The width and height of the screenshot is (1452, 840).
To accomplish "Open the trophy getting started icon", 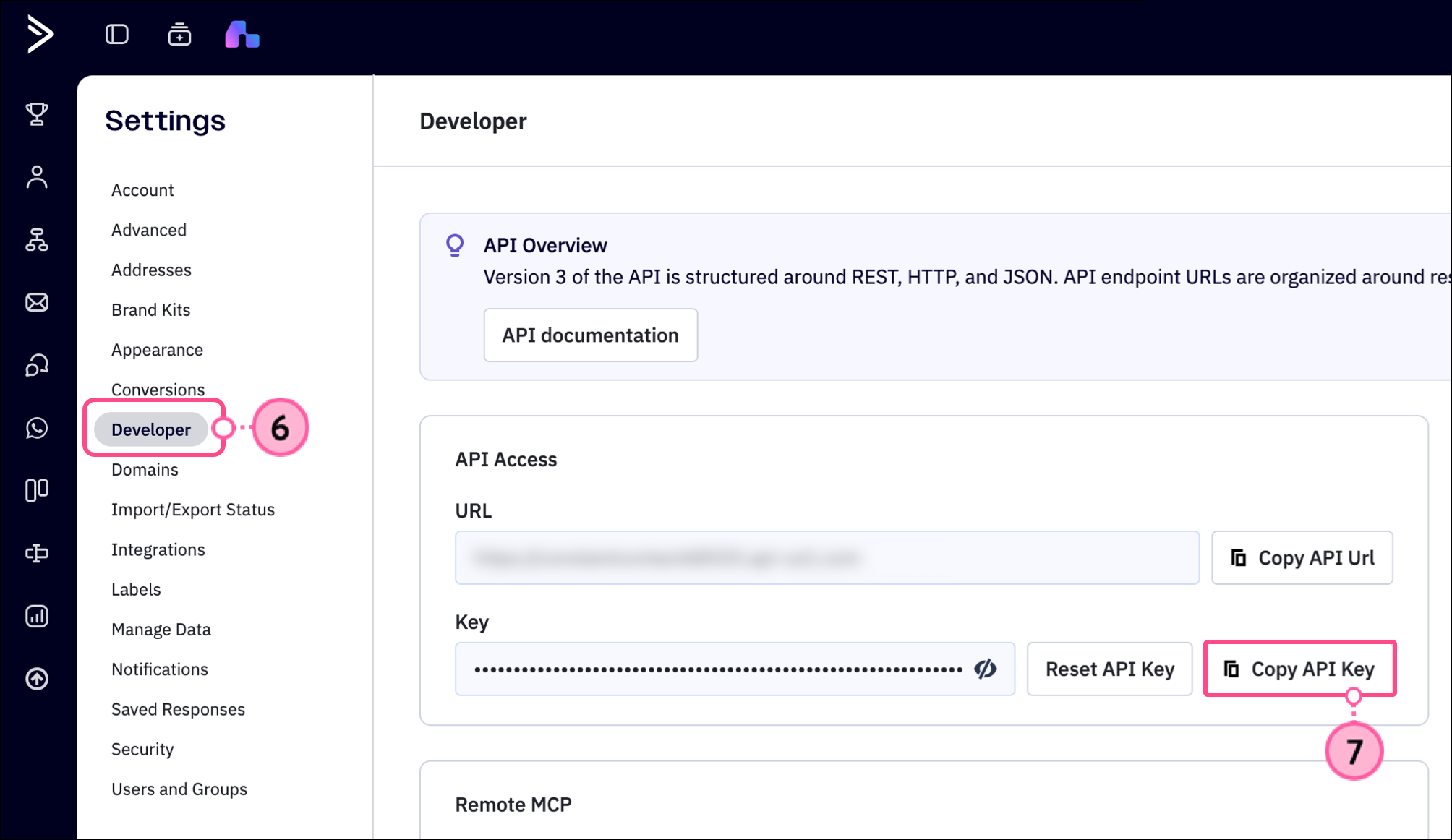I will pos(37,113).
